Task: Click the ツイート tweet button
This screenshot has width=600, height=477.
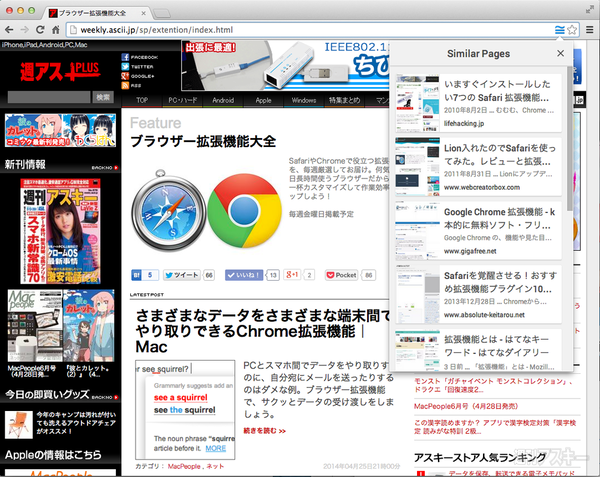Action: click(x=182, y=275)
